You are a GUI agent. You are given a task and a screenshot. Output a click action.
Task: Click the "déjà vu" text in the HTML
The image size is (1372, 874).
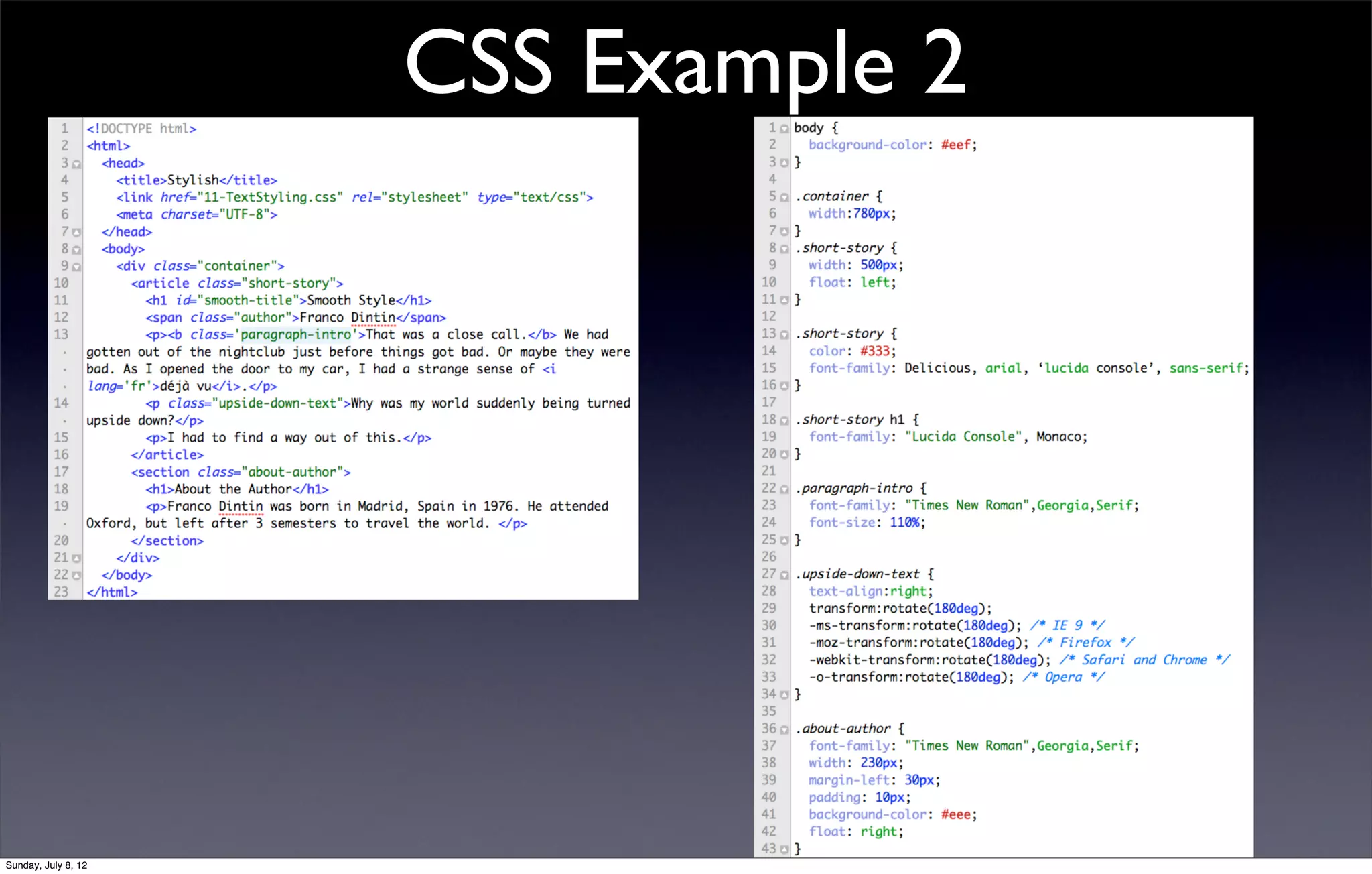pyautogui.click(x=186, y=386)
